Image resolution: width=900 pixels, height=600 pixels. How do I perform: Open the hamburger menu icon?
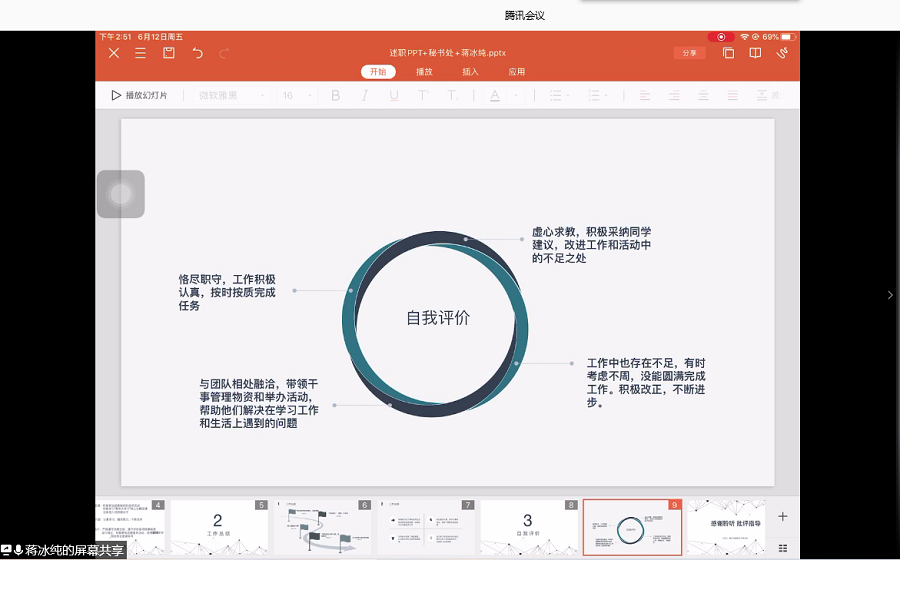tap(141, 53)
